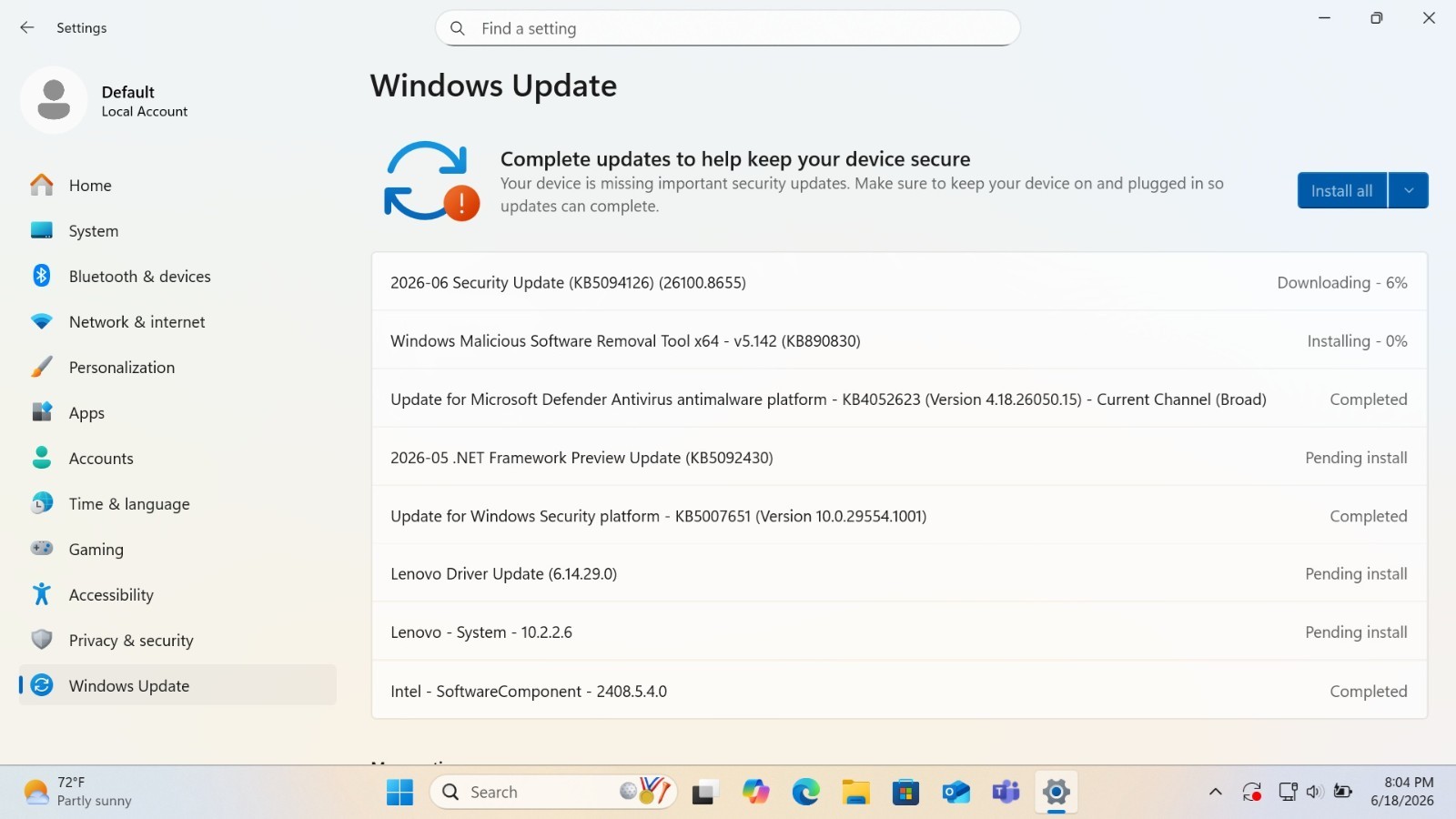Image resolution: width=1456 pixels, height=819 pixels.
Task: Click the Time & language globe icon
Action: [x=42, y=503]
